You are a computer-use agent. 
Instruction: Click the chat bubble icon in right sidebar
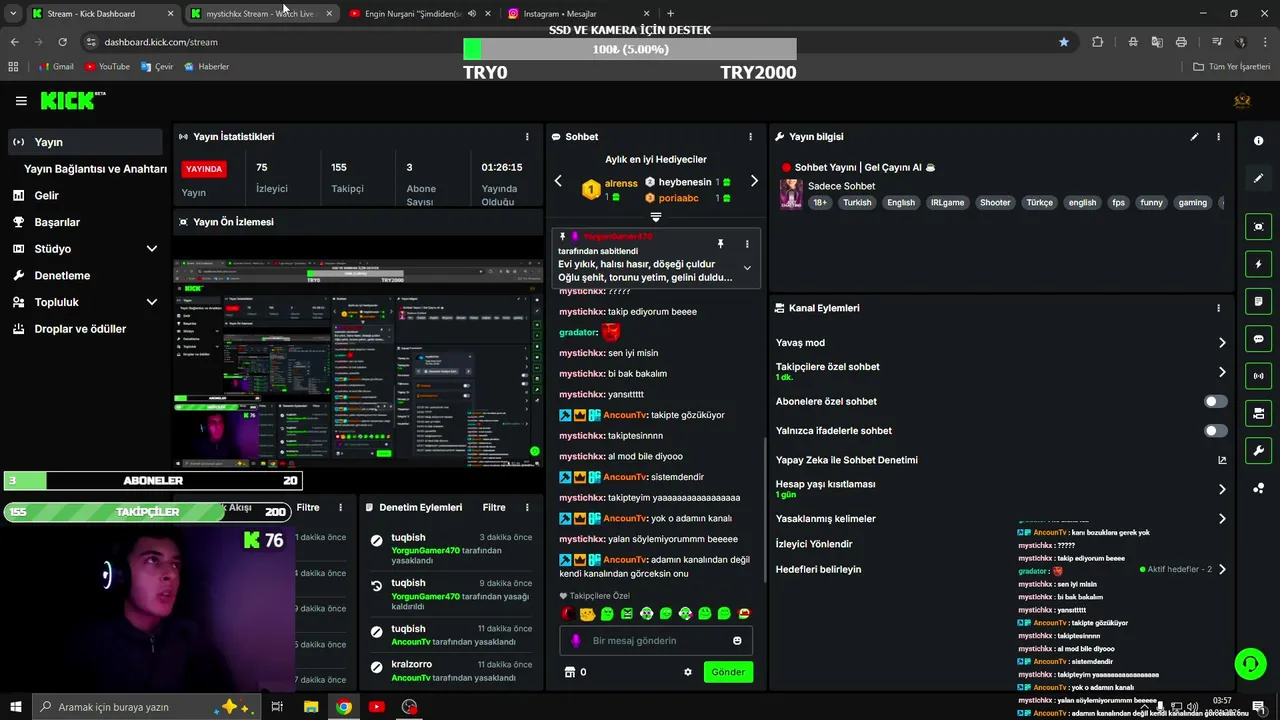coord(1258,339)
